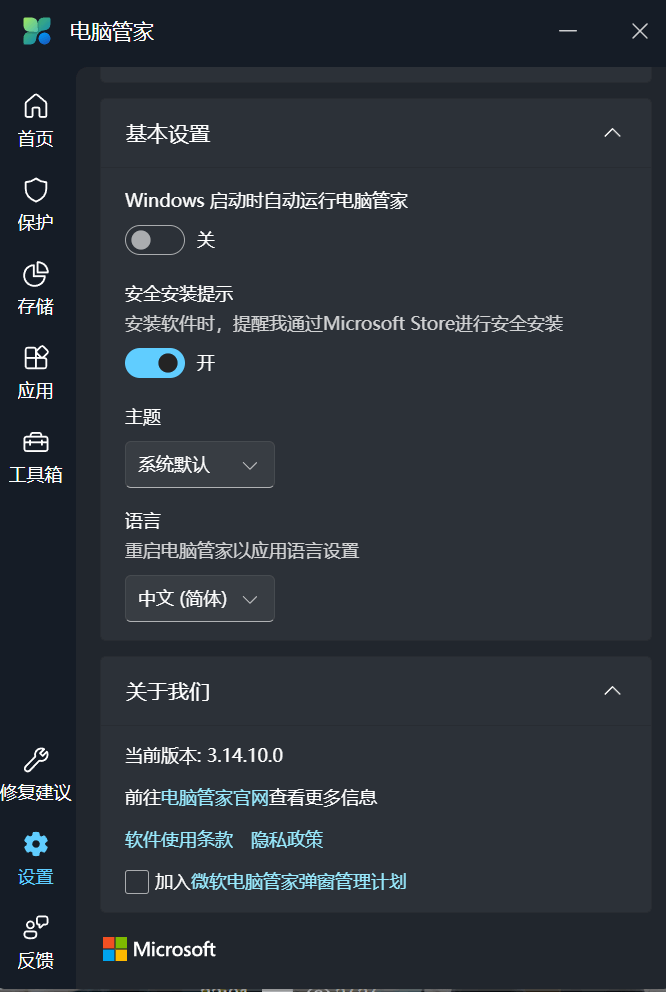Viewport: 667px width, 993px height.
Task: Open the 工具箱 toolbox icon
Action: (35, 442)
